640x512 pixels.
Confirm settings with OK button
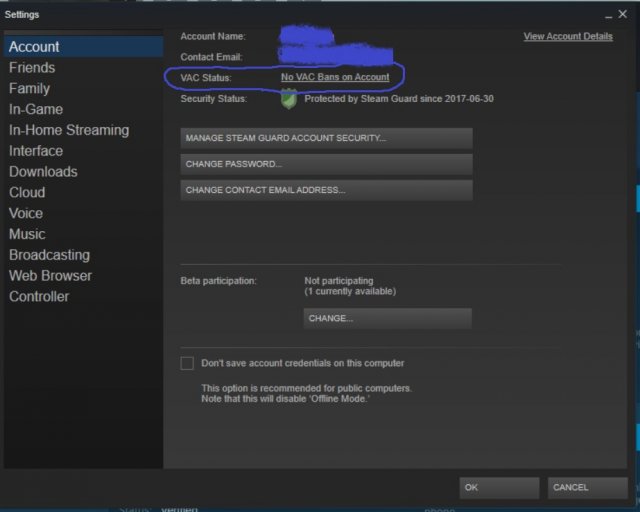coord(499,488)
